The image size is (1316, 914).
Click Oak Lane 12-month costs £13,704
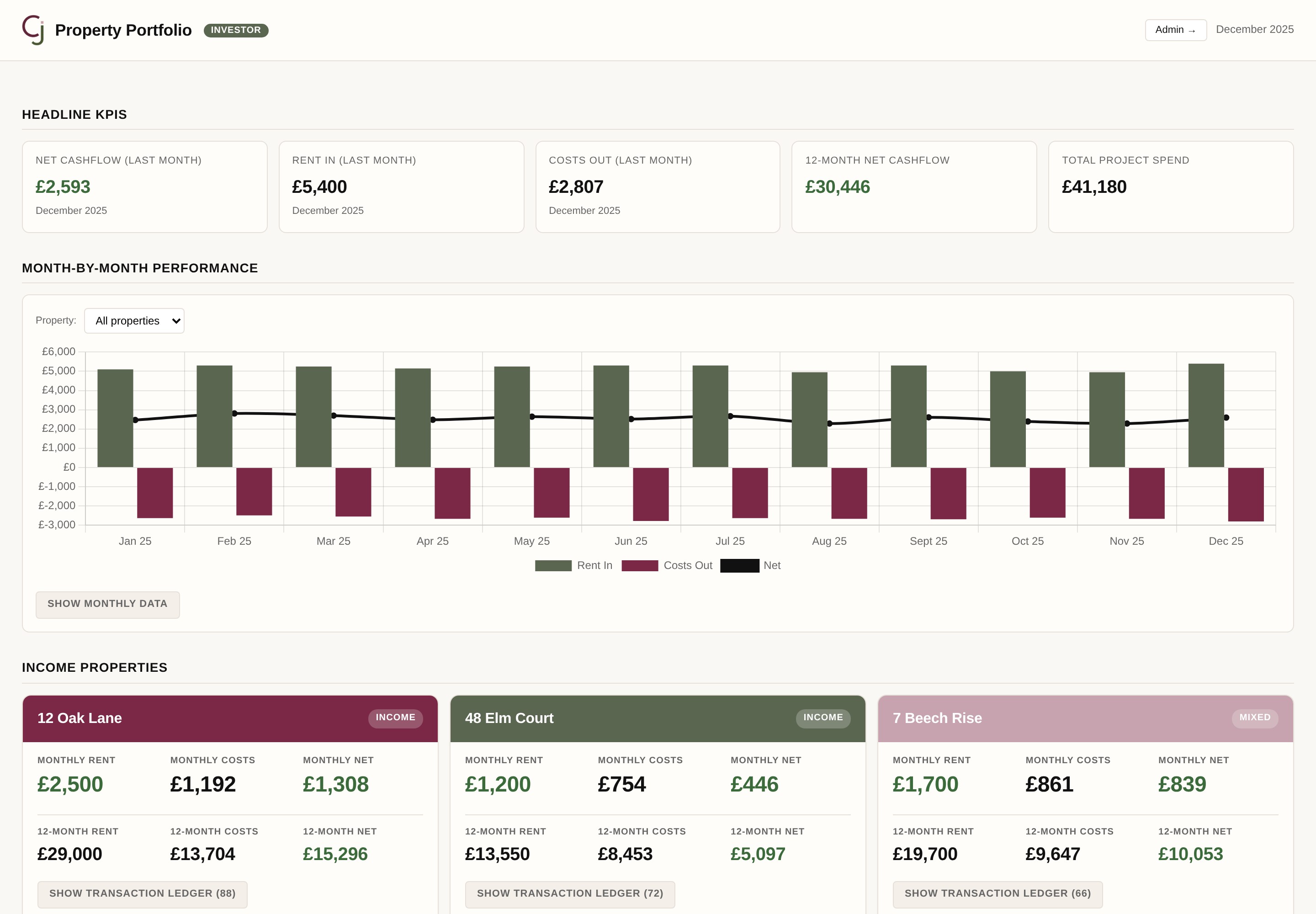[202, 855]
